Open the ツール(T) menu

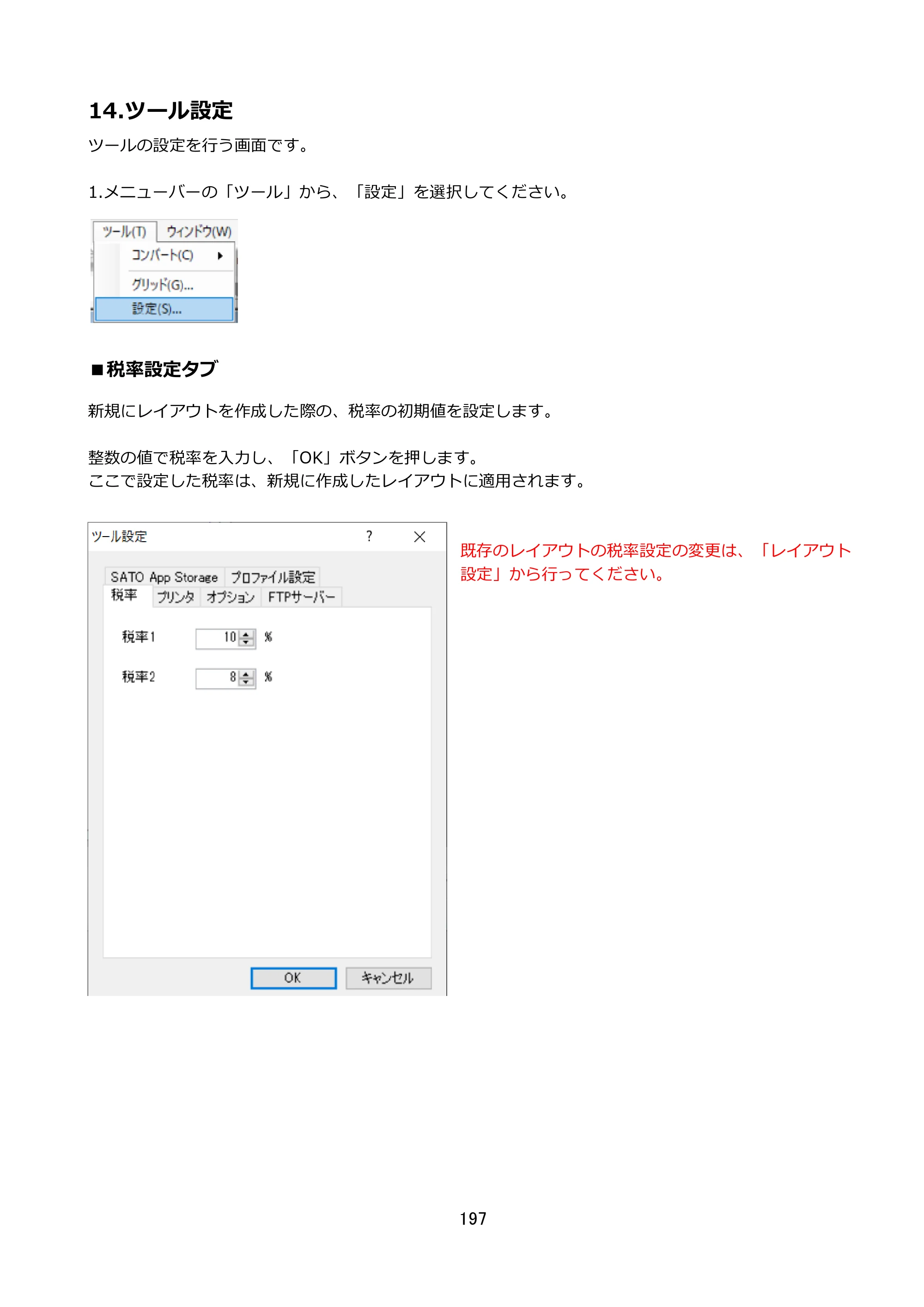point(125,232)
